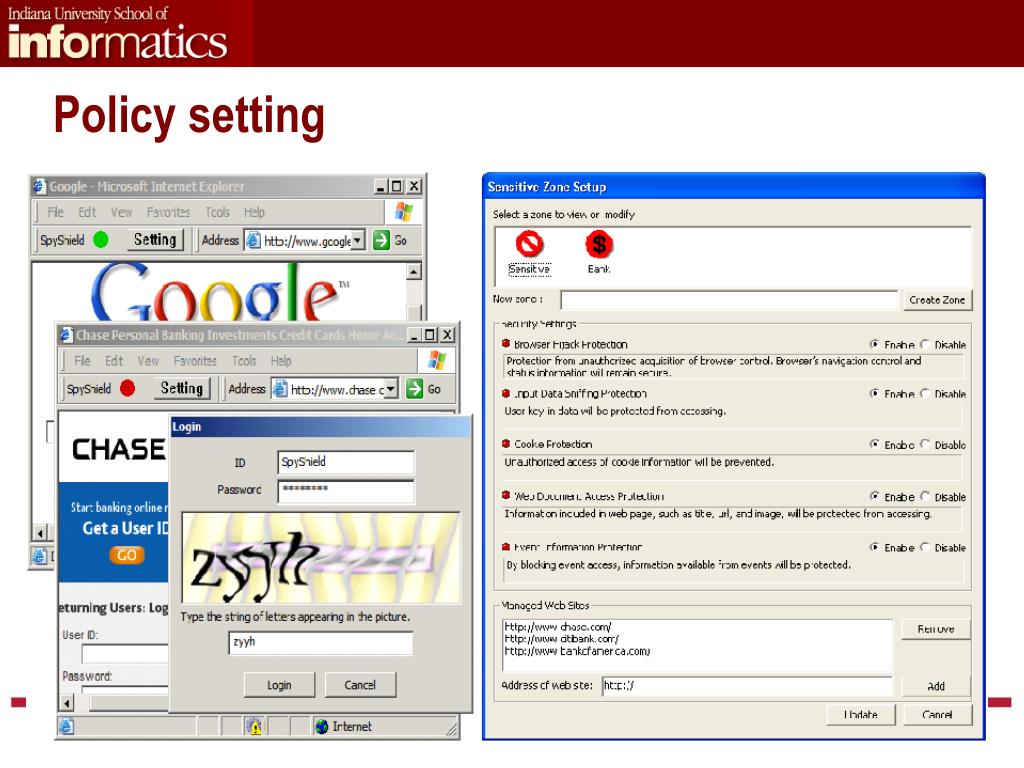
Task: Click Add button for web site address
Action: (x=936, y=686)
